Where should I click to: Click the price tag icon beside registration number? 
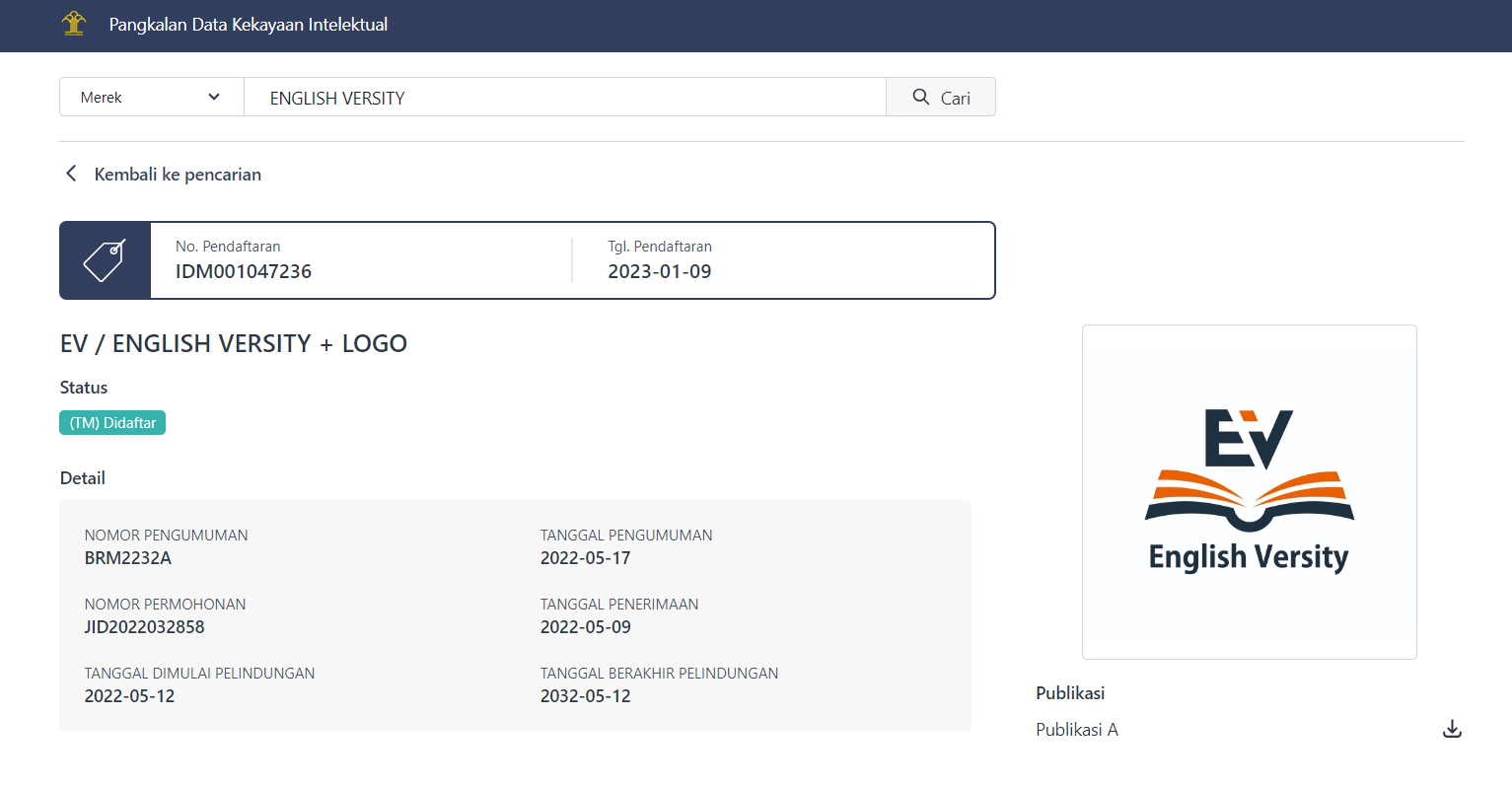[x=105, y=260]
